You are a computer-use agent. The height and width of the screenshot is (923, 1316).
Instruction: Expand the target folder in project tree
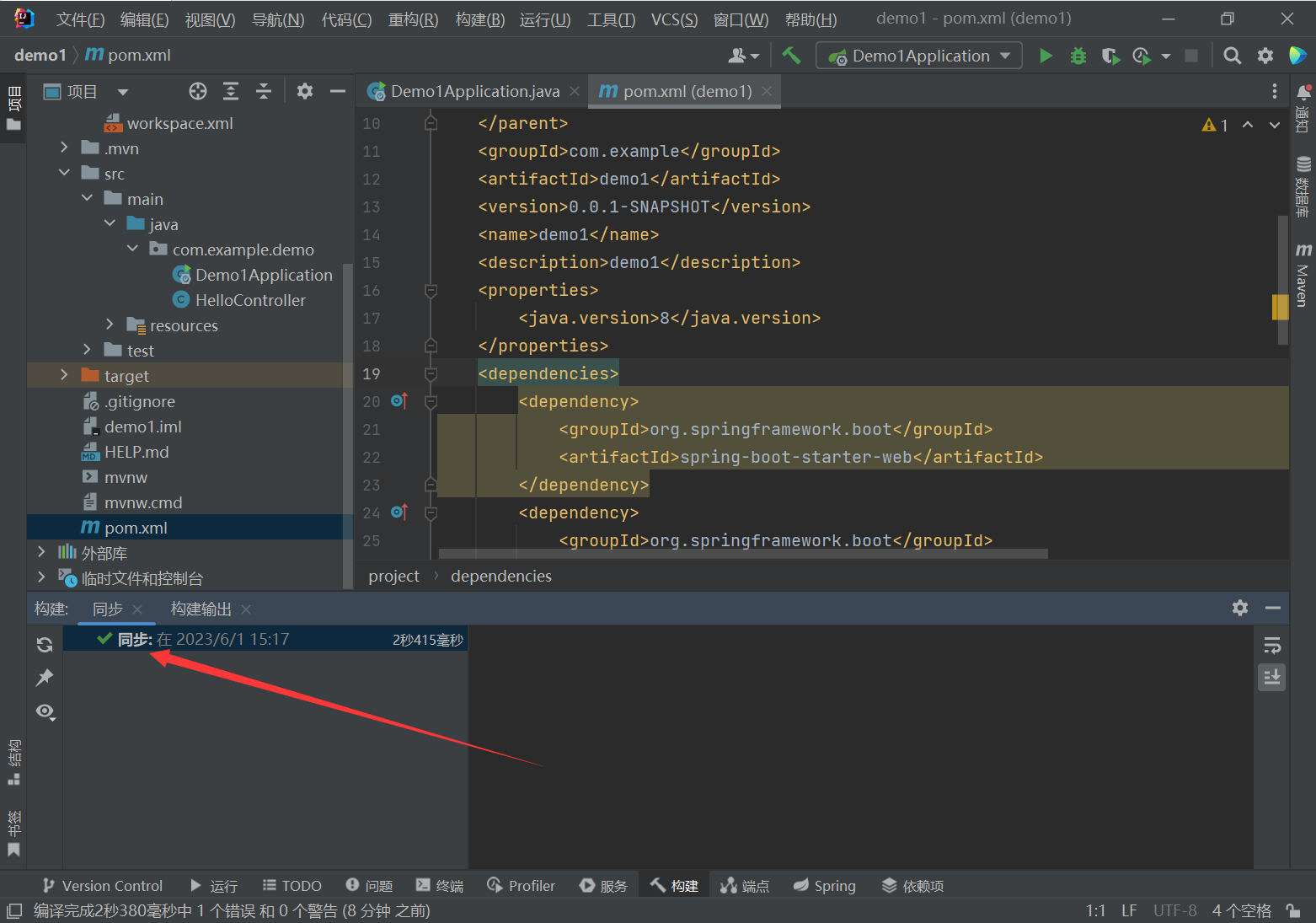pos(64,375)
